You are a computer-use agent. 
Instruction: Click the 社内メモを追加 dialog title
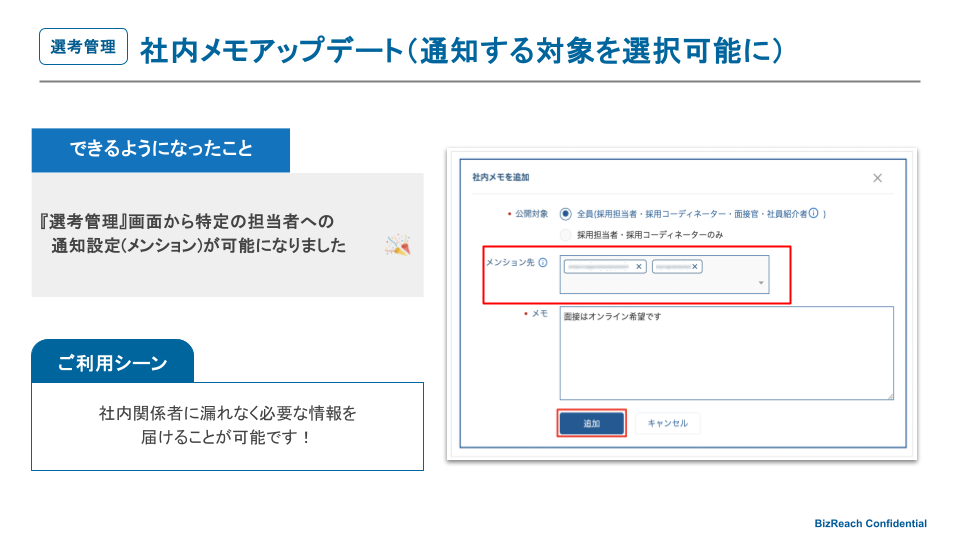tap(501, 178)
